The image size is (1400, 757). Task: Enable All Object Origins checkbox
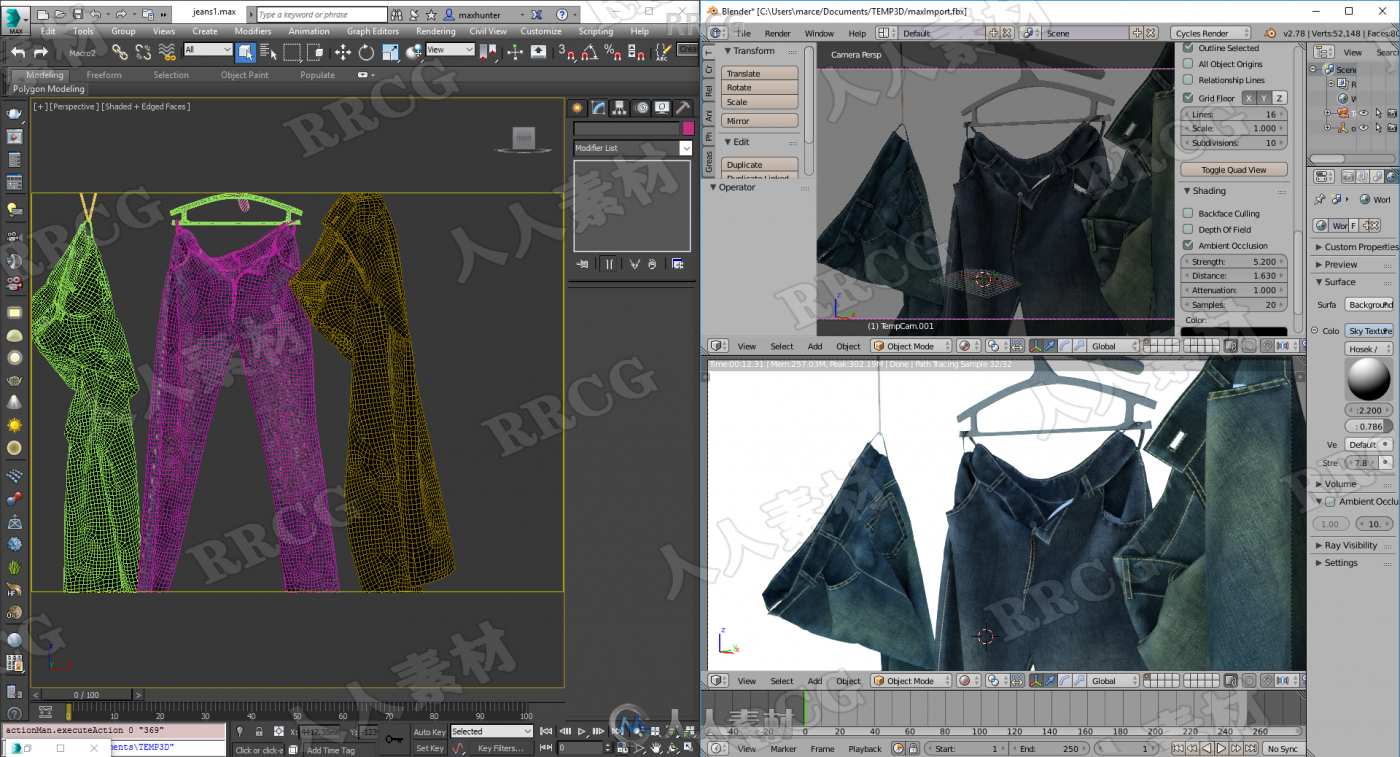1188,64
